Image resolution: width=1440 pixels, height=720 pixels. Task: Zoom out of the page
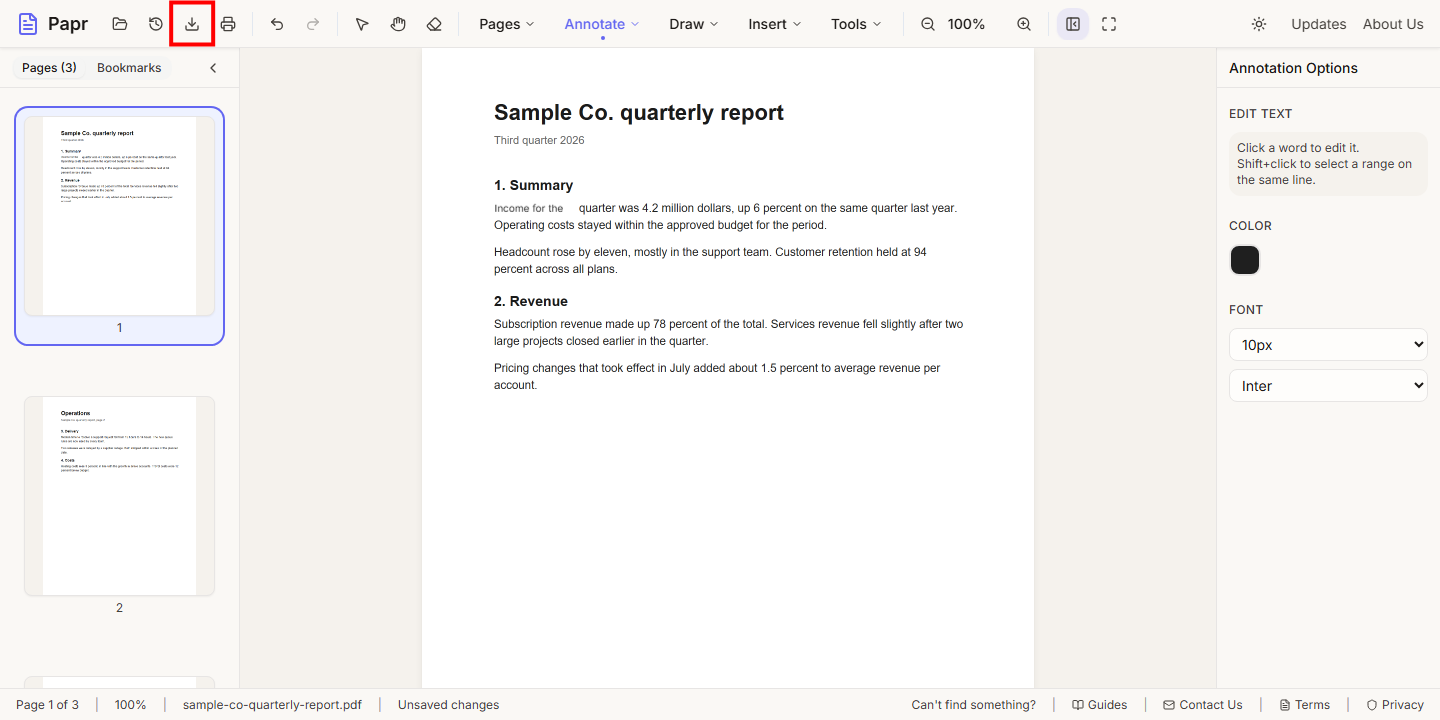(x=928, y=24)
